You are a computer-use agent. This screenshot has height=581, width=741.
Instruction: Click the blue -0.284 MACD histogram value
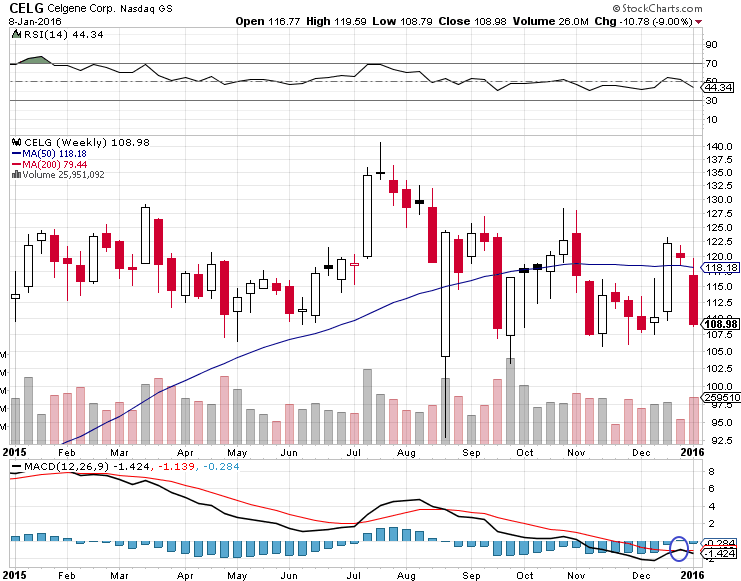coord(221,467)
